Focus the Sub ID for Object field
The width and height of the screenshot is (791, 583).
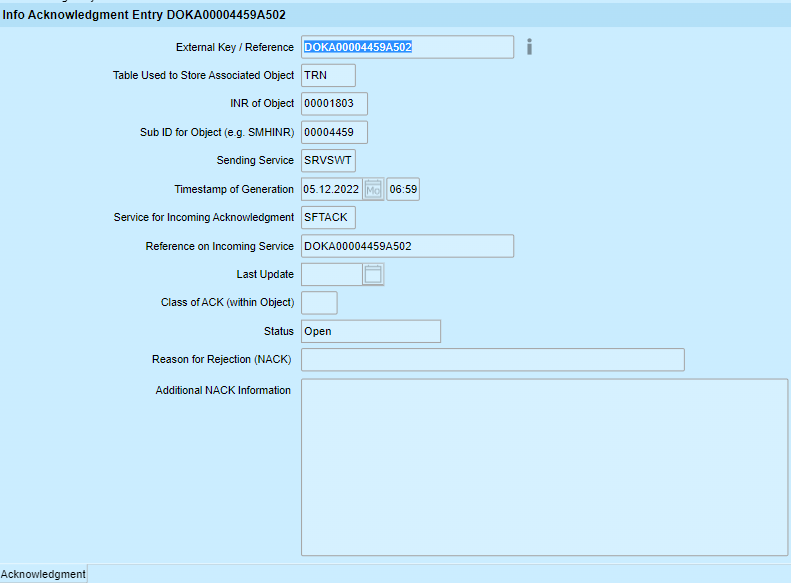point(334,132)
